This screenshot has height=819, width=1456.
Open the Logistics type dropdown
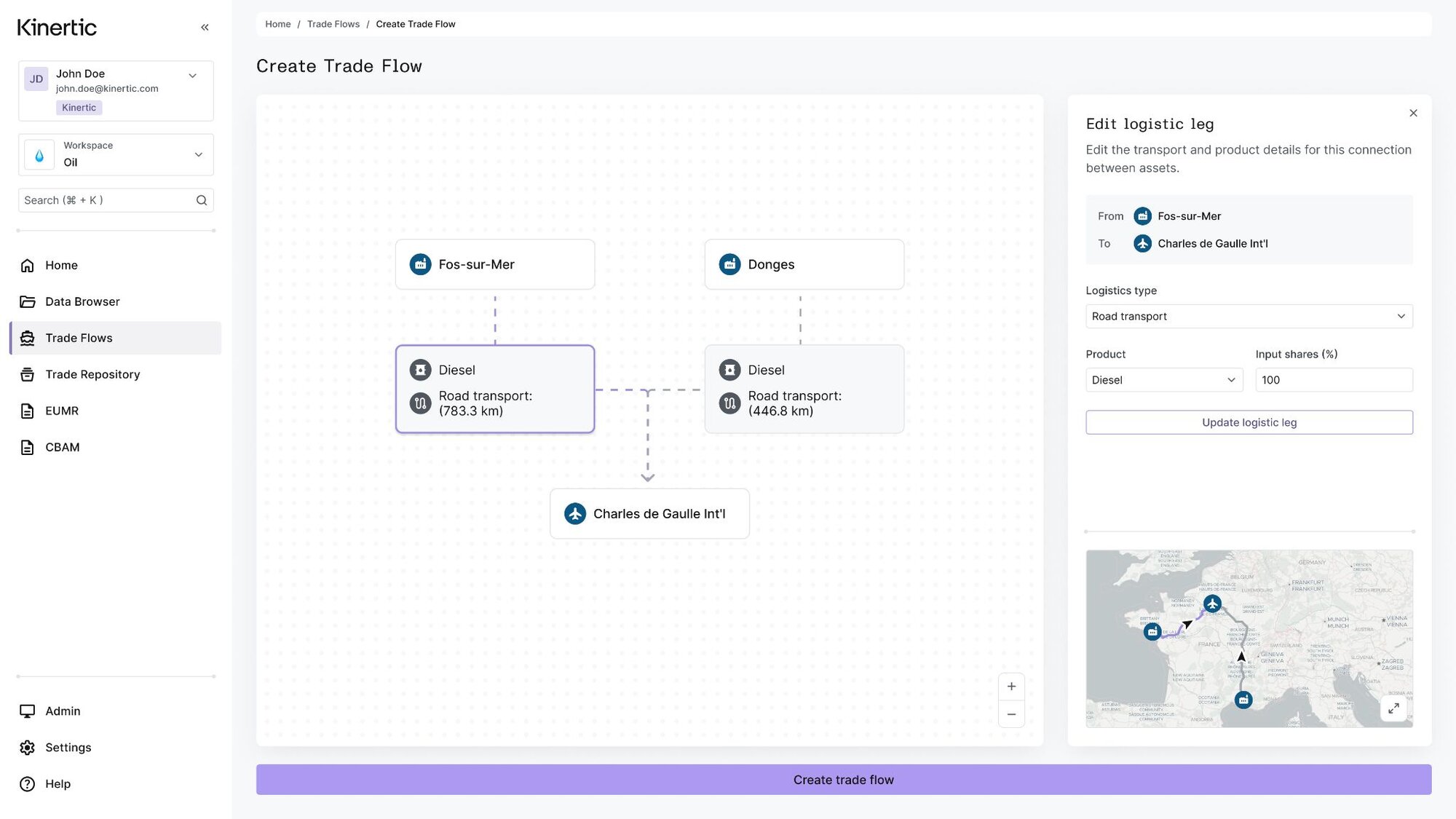coord(1249,317)
